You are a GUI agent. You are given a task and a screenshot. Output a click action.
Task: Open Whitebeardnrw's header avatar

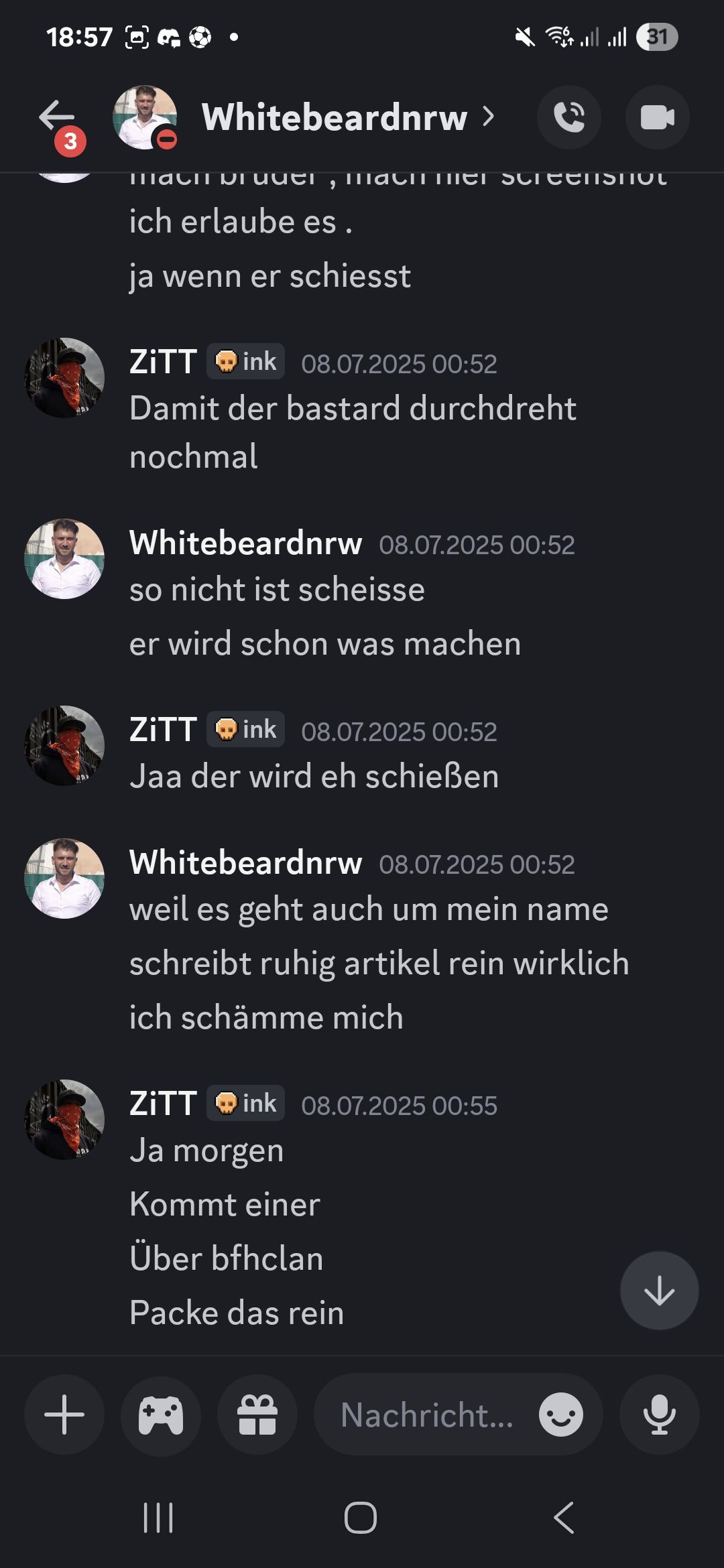[145, 117]
